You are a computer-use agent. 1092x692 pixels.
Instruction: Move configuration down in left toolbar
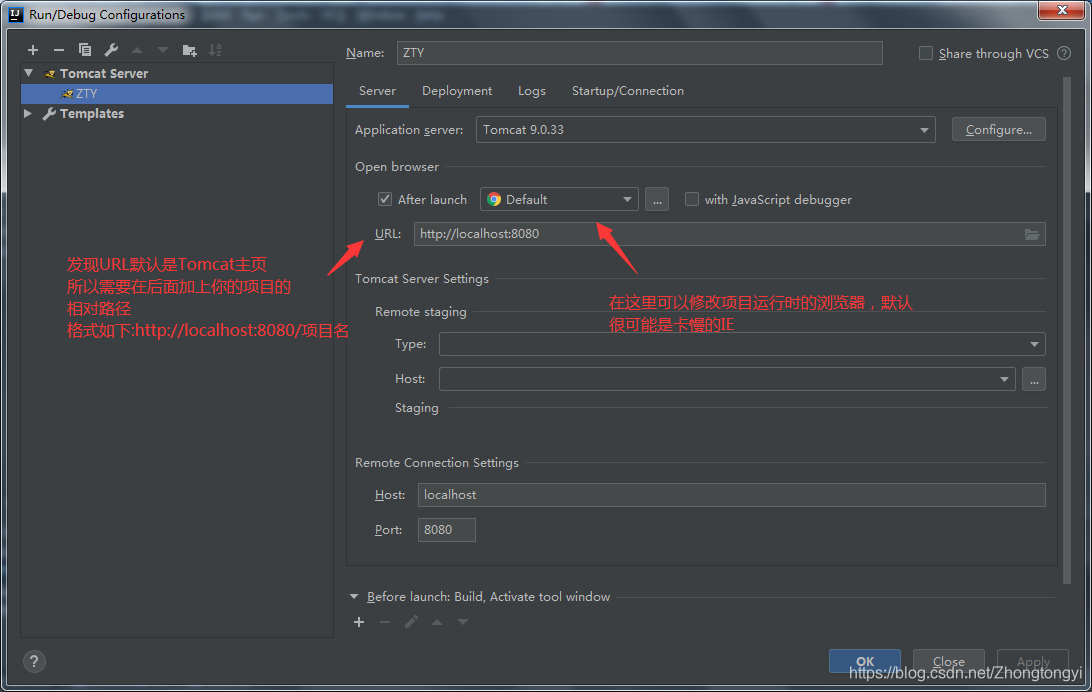[163, 50]
